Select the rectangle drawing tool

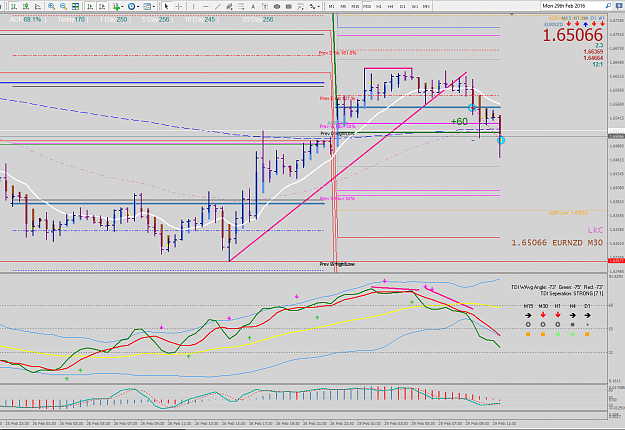click(x=289, y=6)
